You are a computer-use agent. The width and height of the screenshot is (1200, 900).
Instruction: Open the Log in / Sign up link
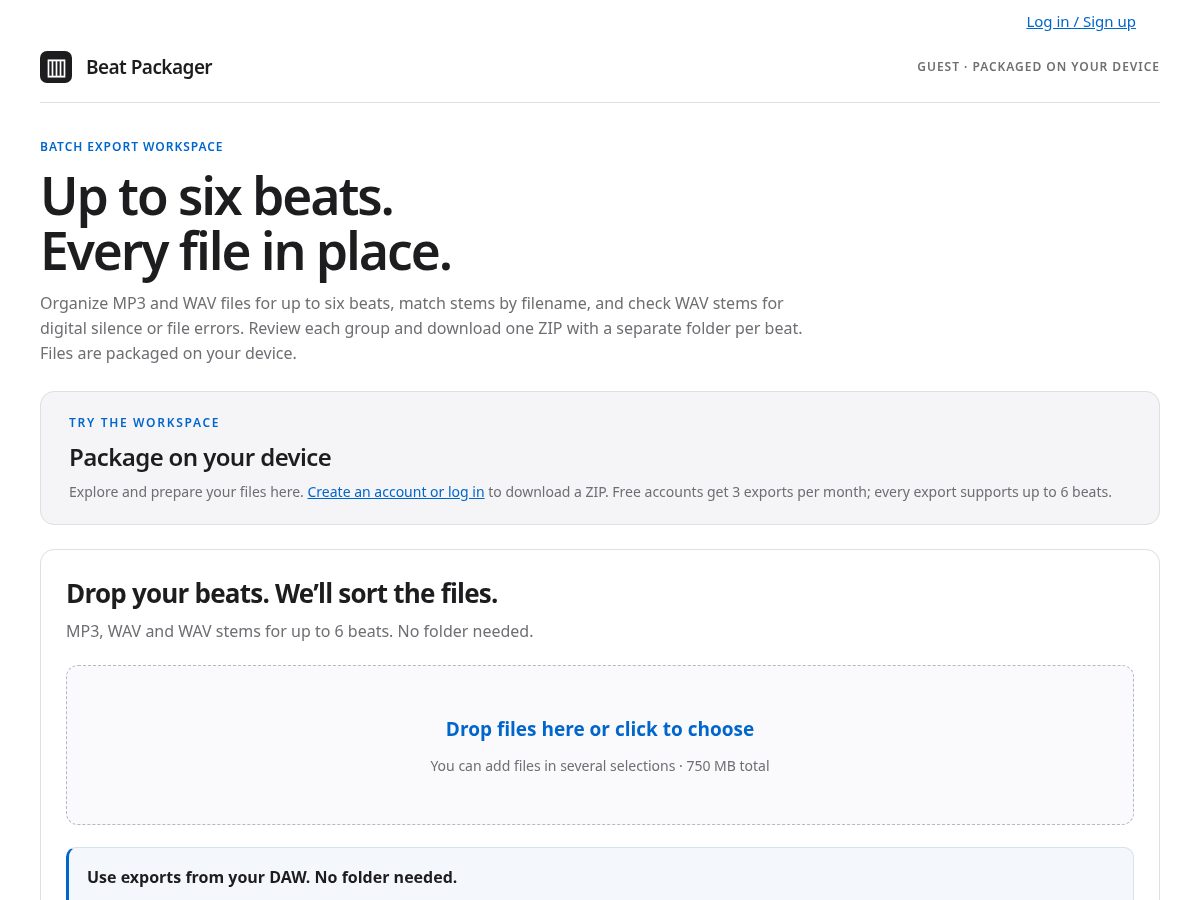tap(1081, 22)
